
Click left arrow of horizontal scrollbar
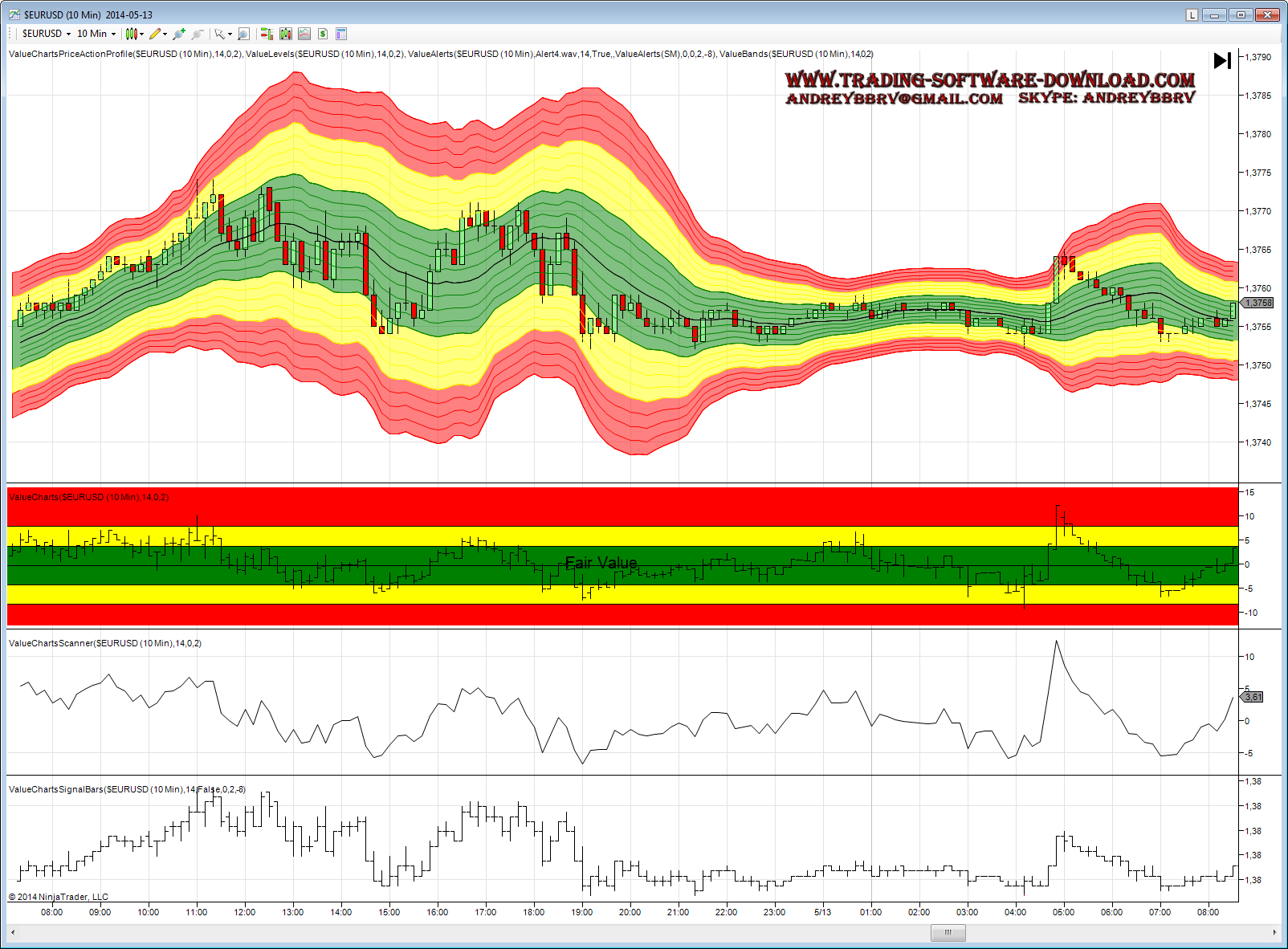coord(13,932)
